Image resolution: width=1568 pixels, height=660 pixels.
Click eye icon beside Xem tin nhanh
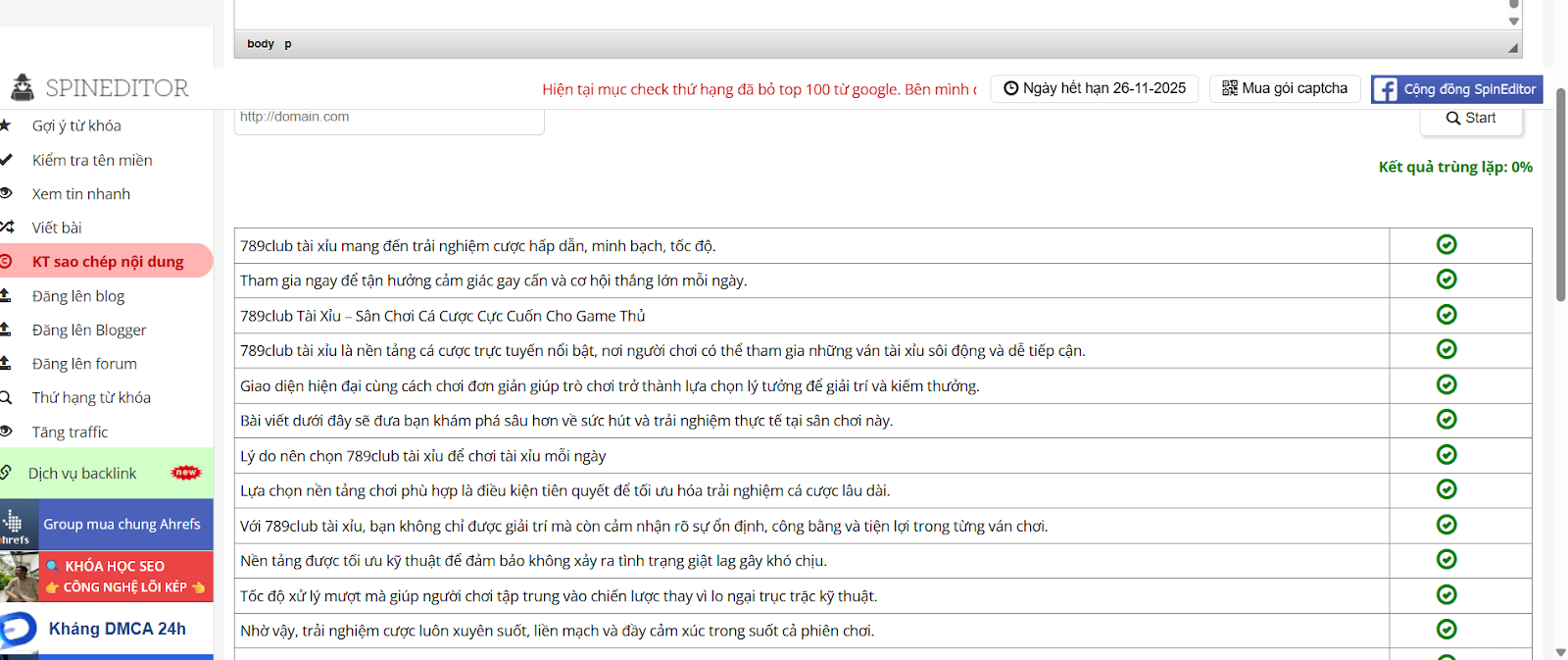click(x=6, y=193)
